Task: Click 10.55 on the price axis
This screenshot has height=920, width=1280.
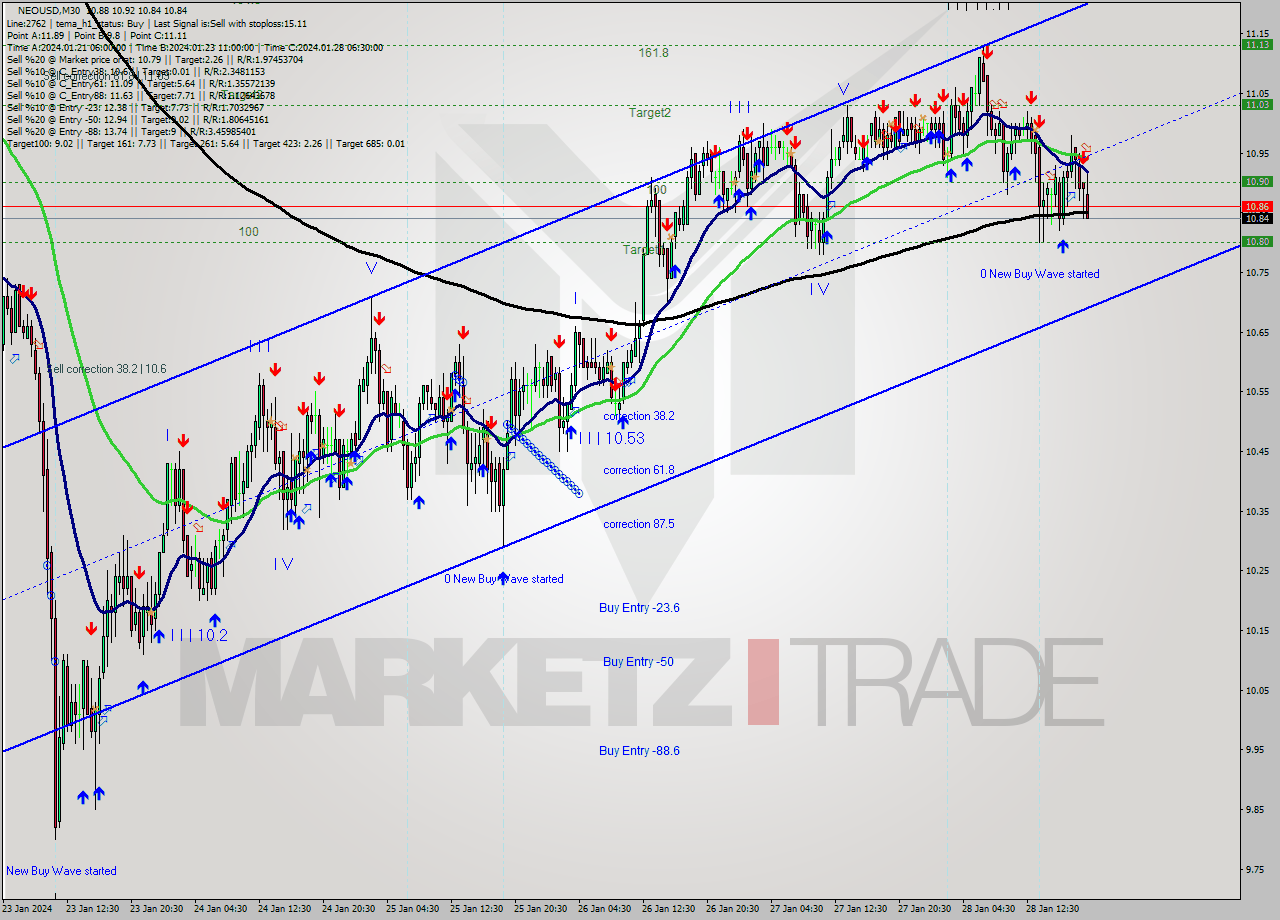Action: [1256, 391]
